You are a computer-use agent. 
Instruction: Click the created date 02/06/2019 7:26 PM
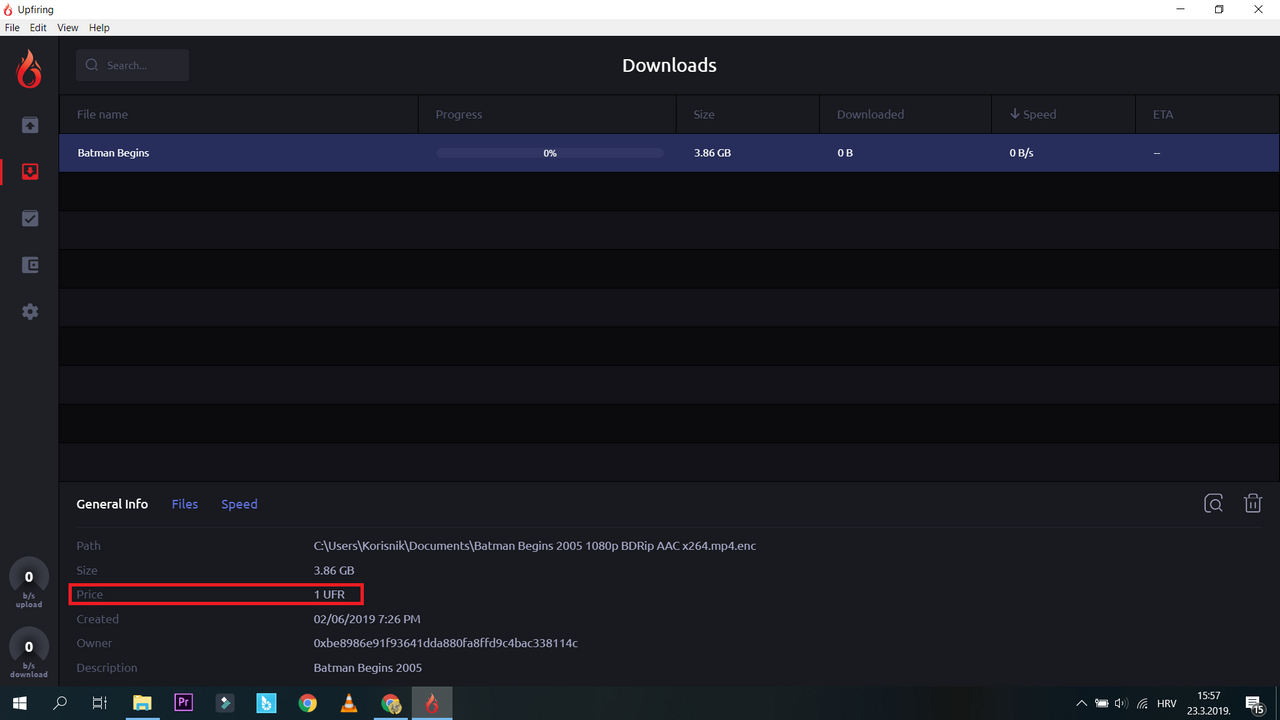(367, 619)
